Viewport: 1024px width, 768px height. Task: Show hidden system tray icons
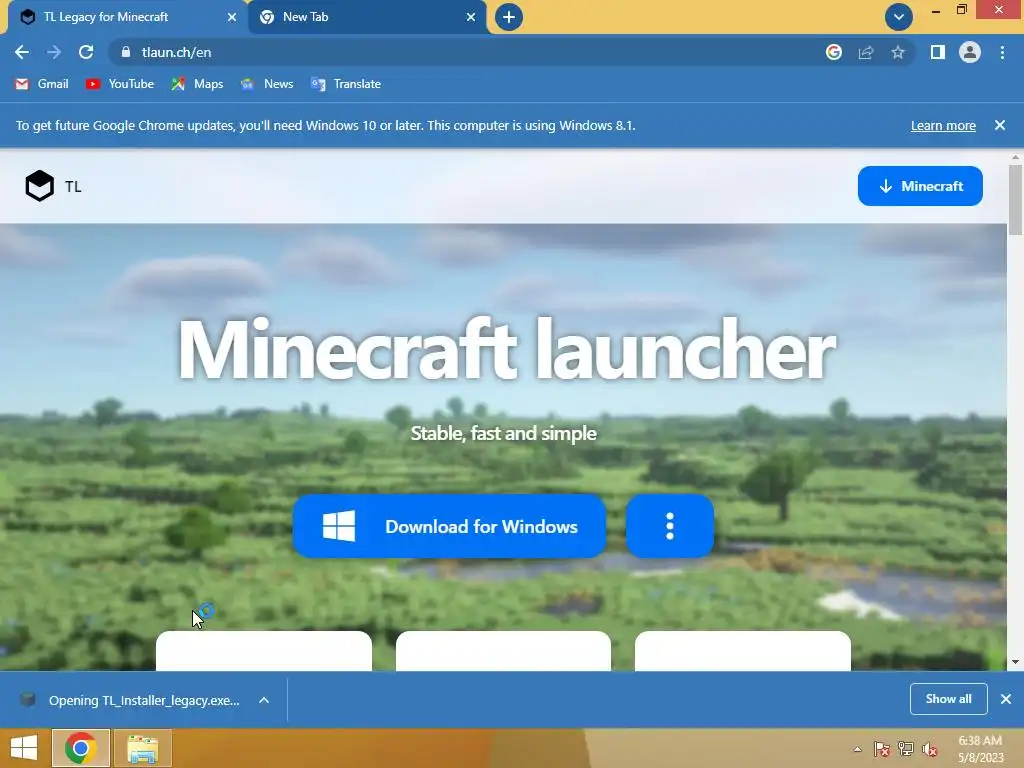(857, 749)
